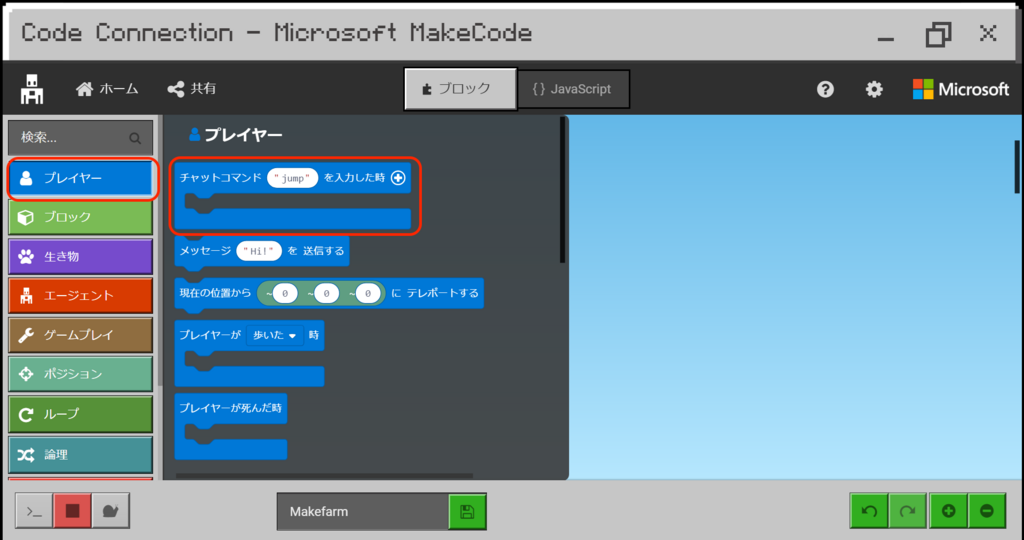Select the エージェント category
This screenshot has height=540, width=1024.
point(80,295)
